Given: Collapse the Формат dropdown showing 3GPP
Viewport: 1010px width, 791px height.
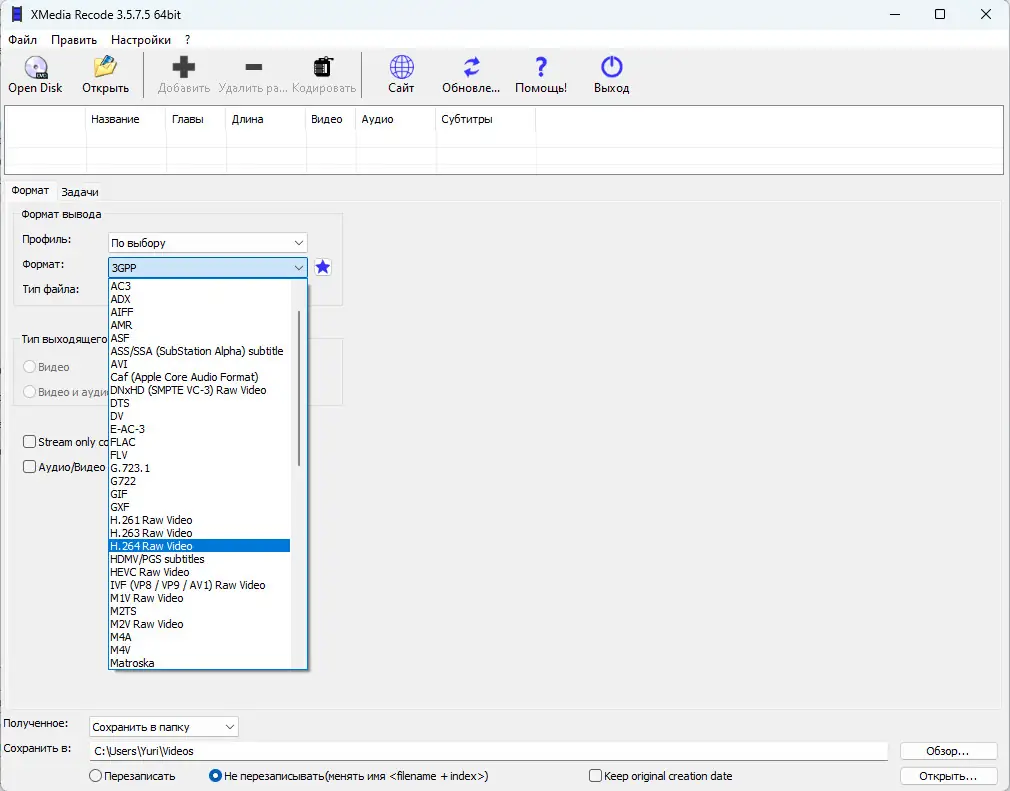Looking at the screenshot, I should coord(207,267).
